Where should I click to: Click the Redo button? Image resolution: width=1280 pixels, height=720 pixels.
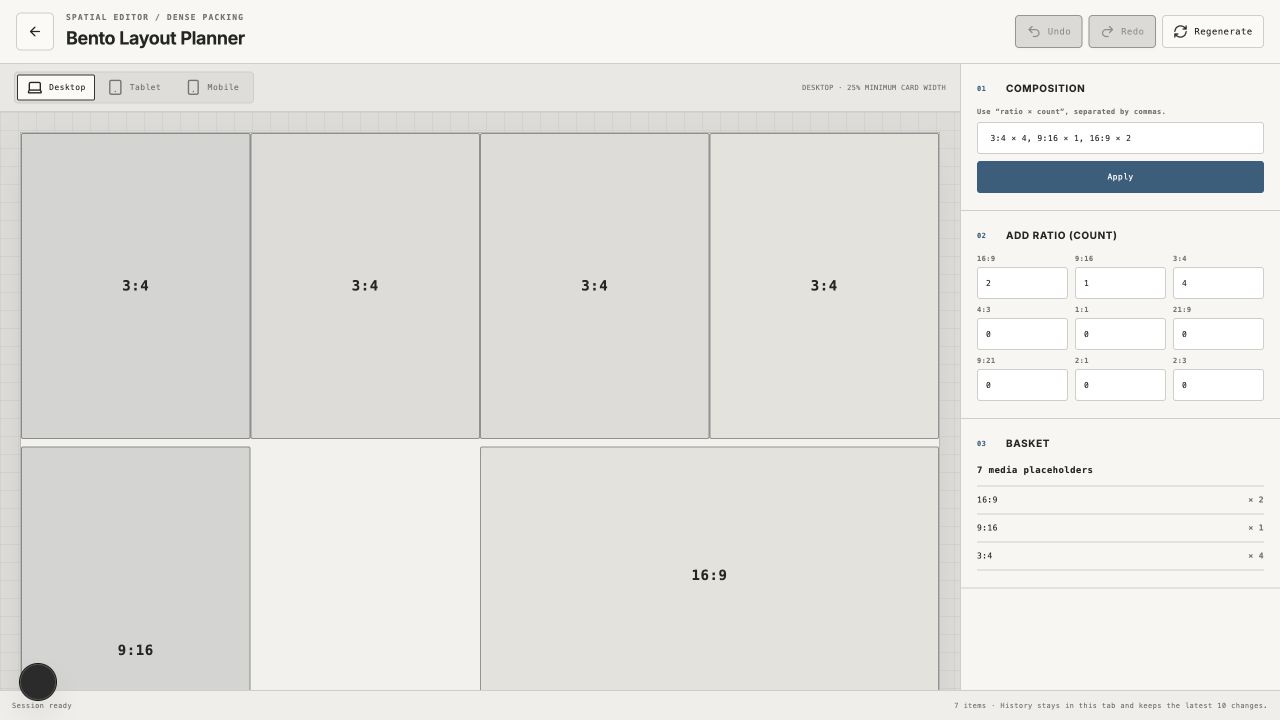click(1122, 31)
